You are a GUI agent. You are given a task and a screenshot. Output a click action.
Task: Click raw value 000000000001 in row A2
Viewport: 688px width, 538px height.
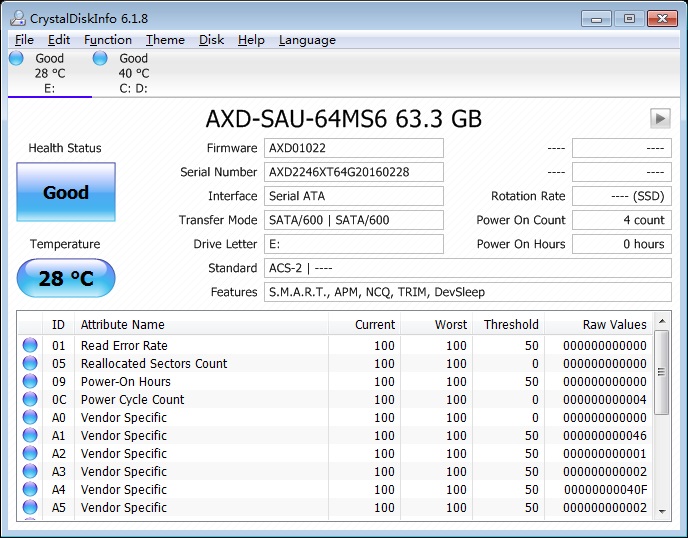coord(605,453)
